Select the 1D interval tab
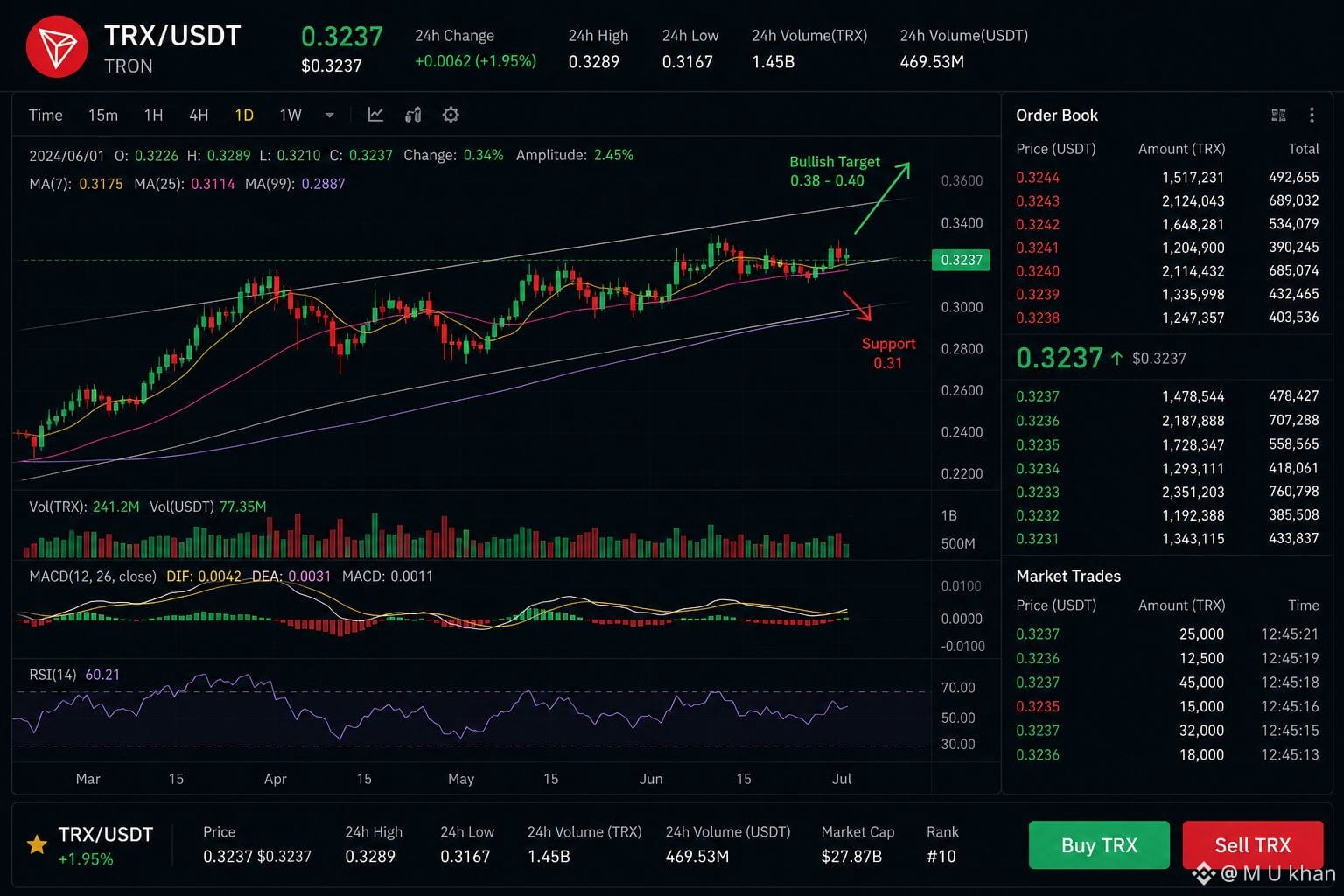Image resolution: width=1344 pixels, height=896 pixels. click(x=244, y=115)
